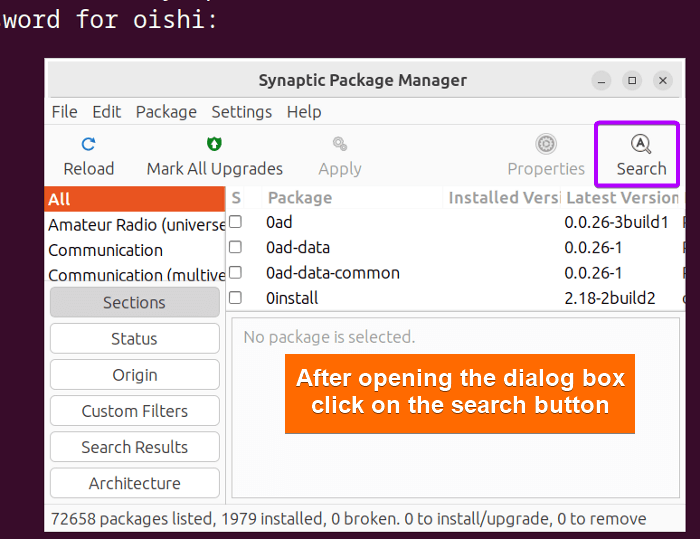This screenshot has height=539, width=700.
Task: Click the 0ad-data version 0.0.26-1 cell
Action: tap(593, 247)
